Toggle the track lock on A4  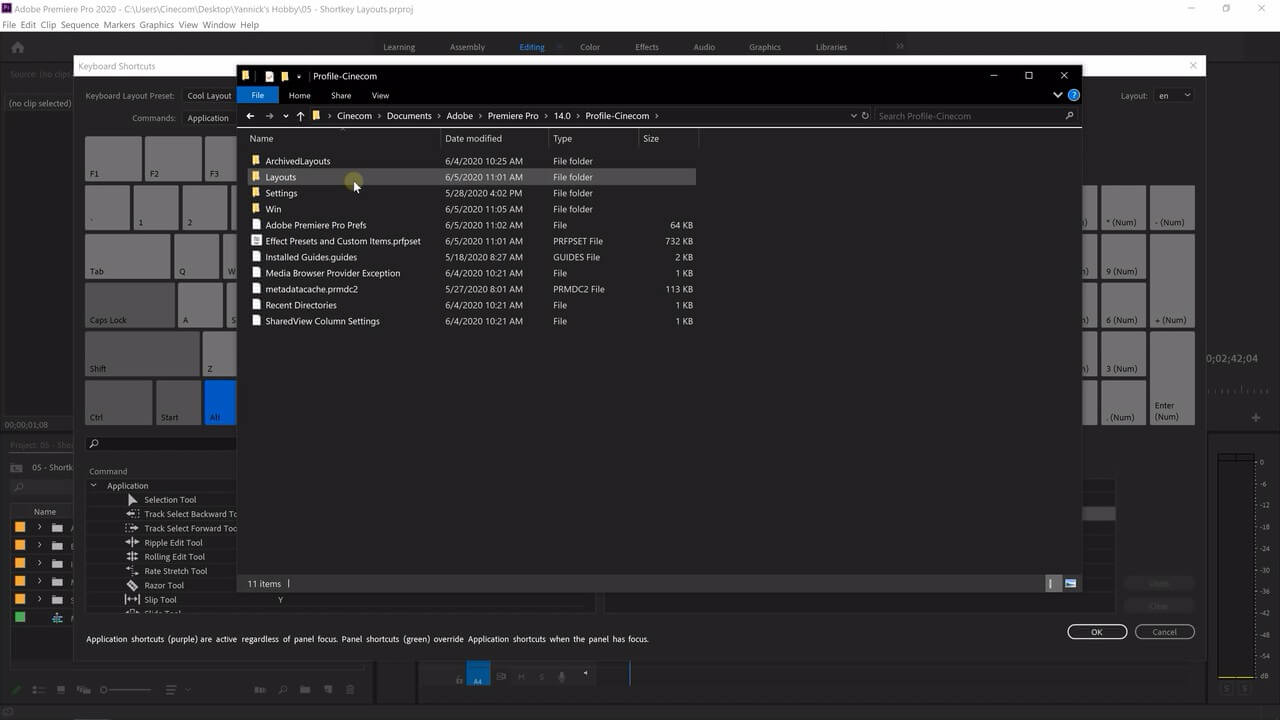(459, 679)
